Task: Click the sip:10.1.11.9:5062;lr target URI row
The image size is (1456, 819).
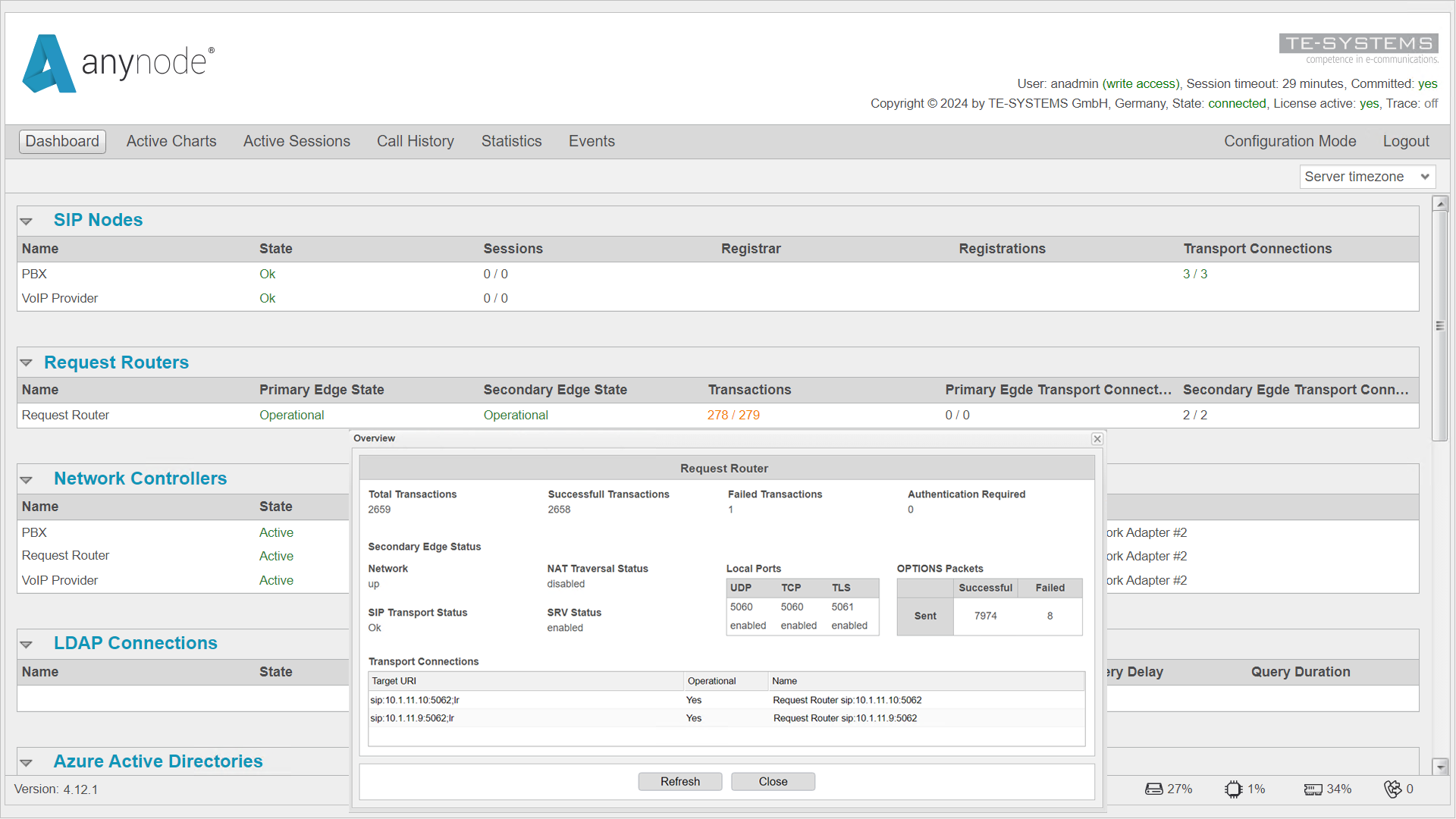Action: click(726, 719)
